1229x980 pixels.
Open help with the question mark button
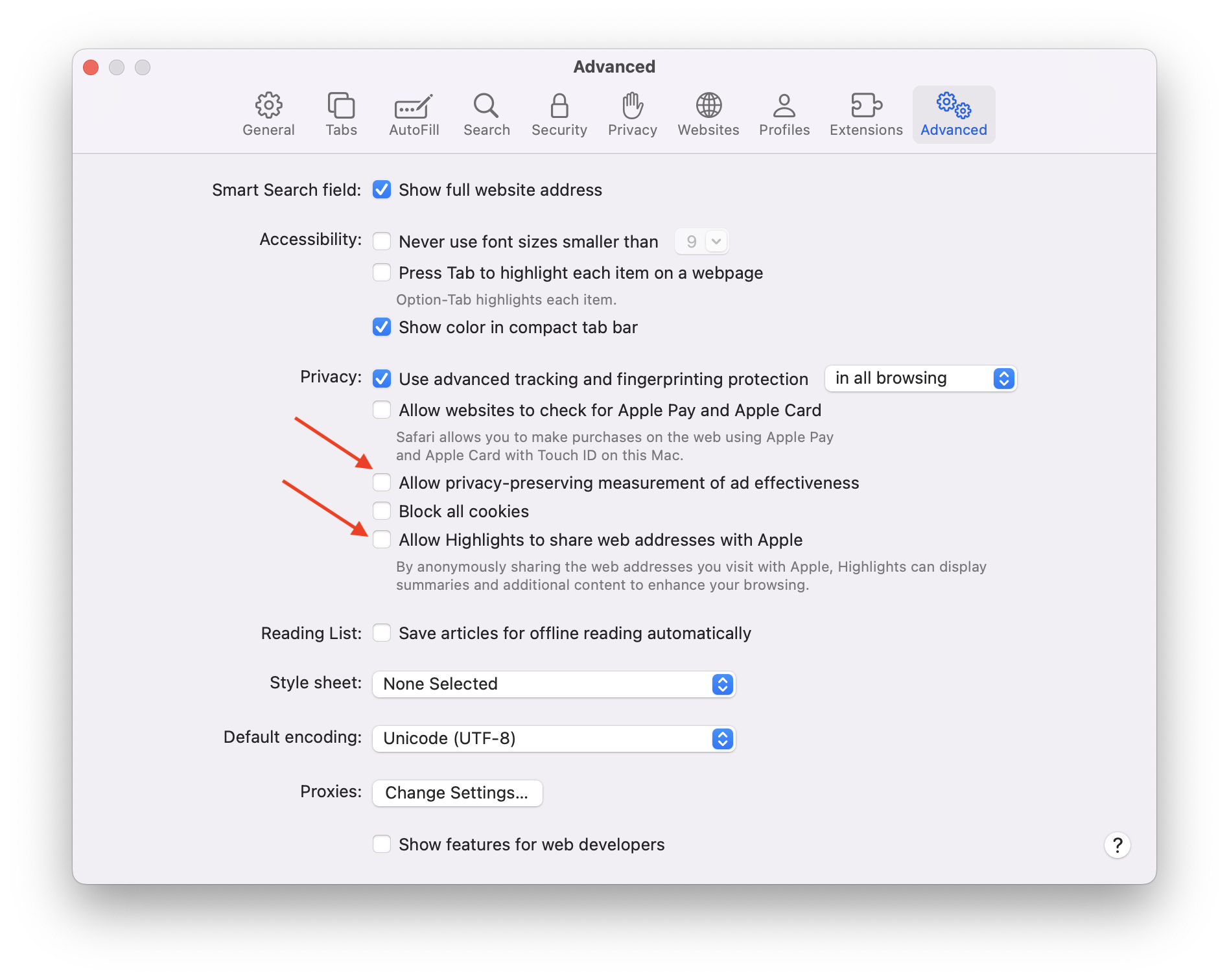[x=1117, y=845]
